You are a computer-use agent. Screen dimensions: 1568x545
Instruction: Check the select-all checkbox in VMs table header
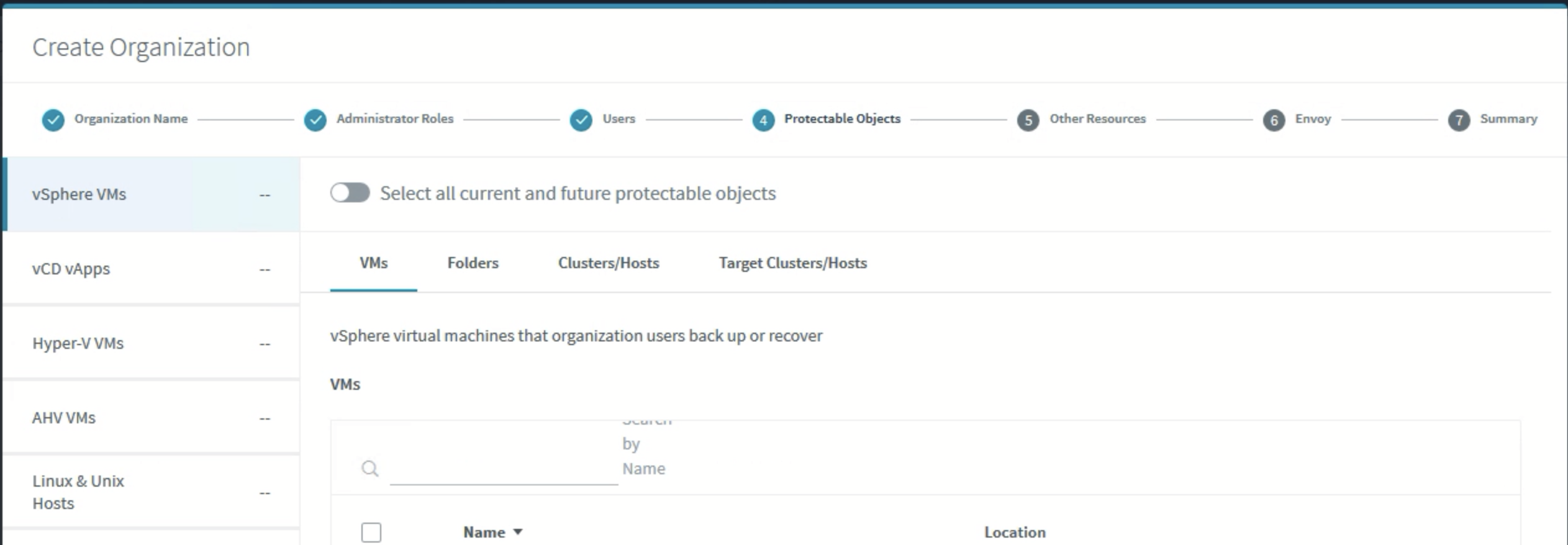(371, 533)
